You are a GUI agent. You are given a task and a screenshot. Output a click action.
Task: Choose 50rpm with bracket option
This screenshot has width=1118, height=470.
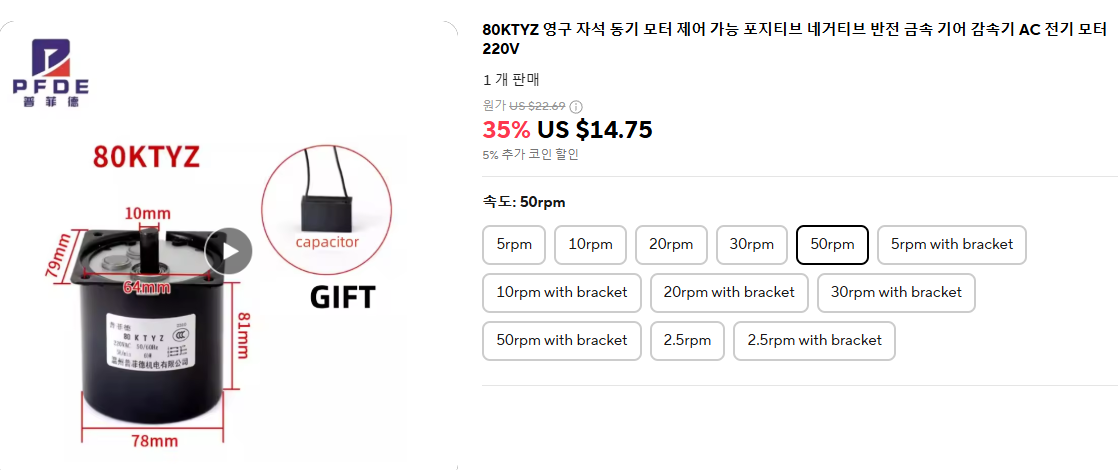tap(561, 341)
